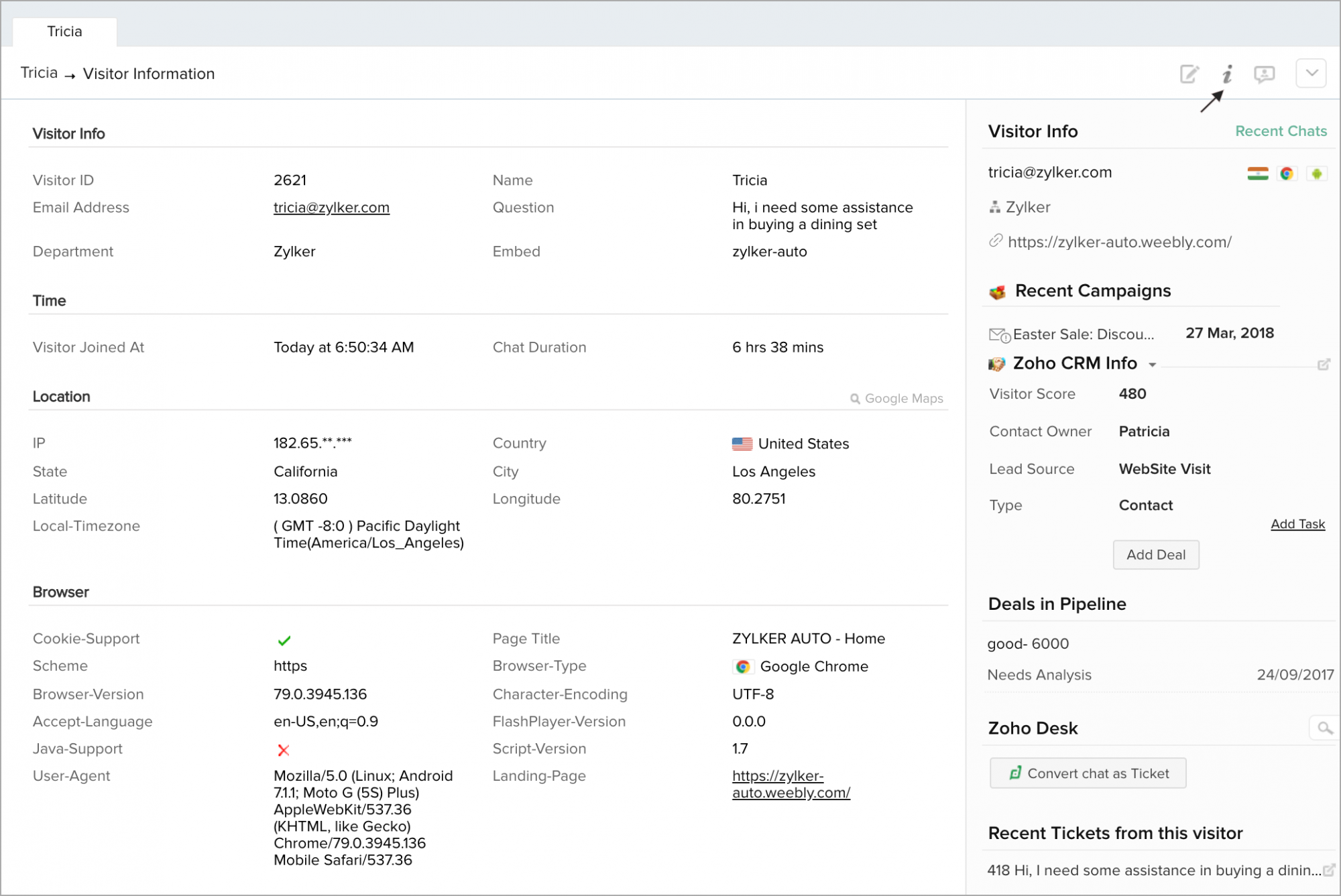Convert chat as Ticket button
Screen dimensions: 1341x896
pyautogui.click(x=1088, y=773)
